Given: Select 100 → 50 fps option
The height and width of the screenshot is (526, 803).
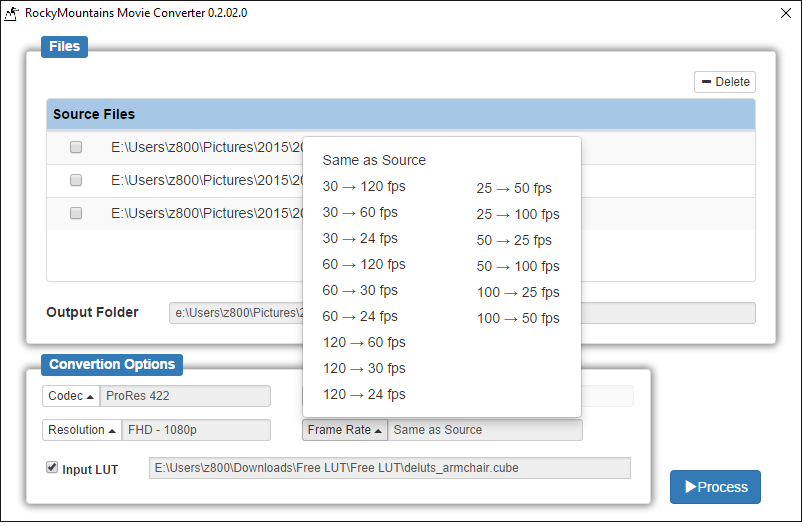Looking at the screenshot, I should pyautogui.click(x=518, y=318).
